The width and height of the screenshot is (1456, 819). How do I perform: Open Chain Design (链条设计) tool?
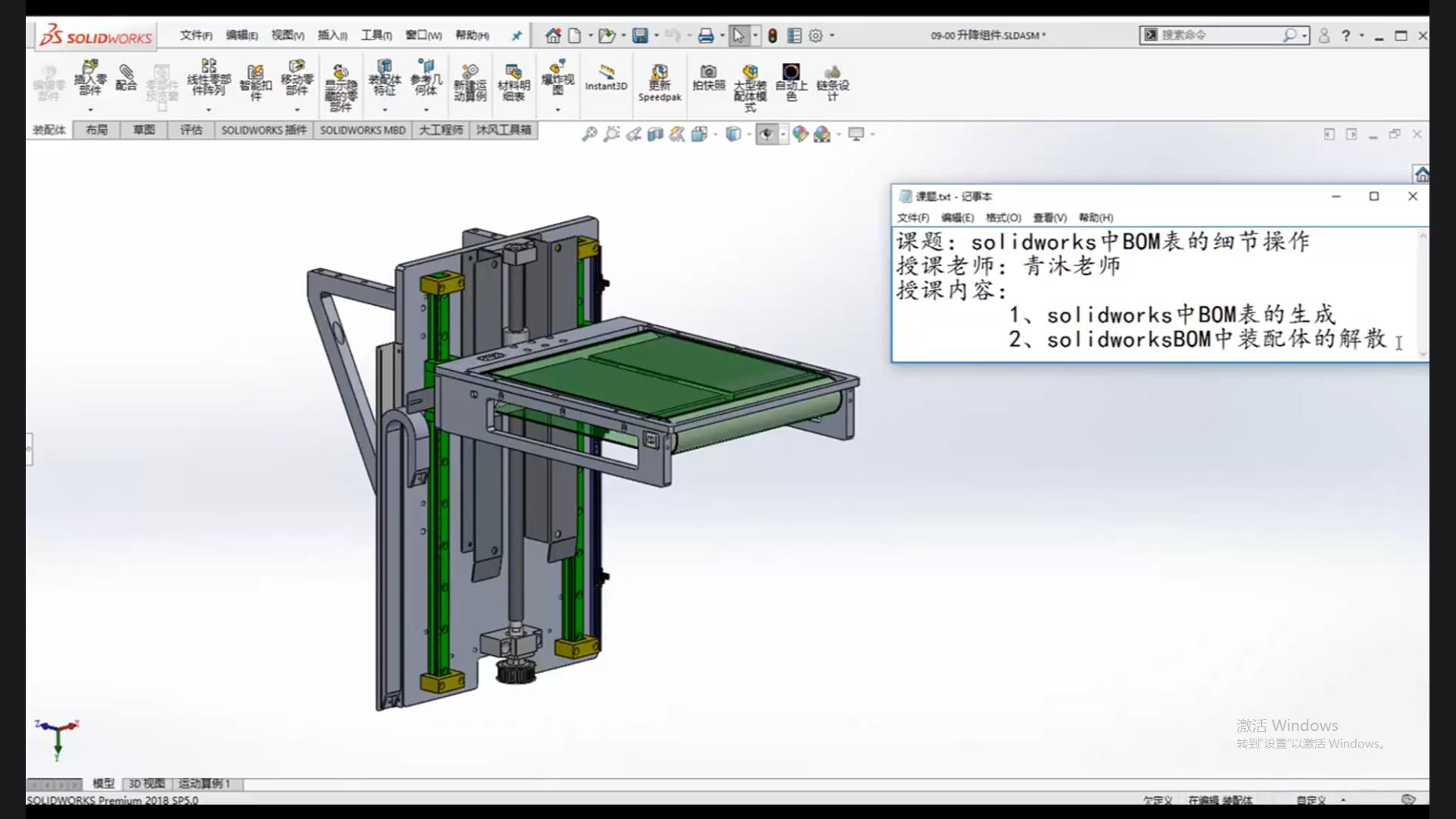point(833,82)
